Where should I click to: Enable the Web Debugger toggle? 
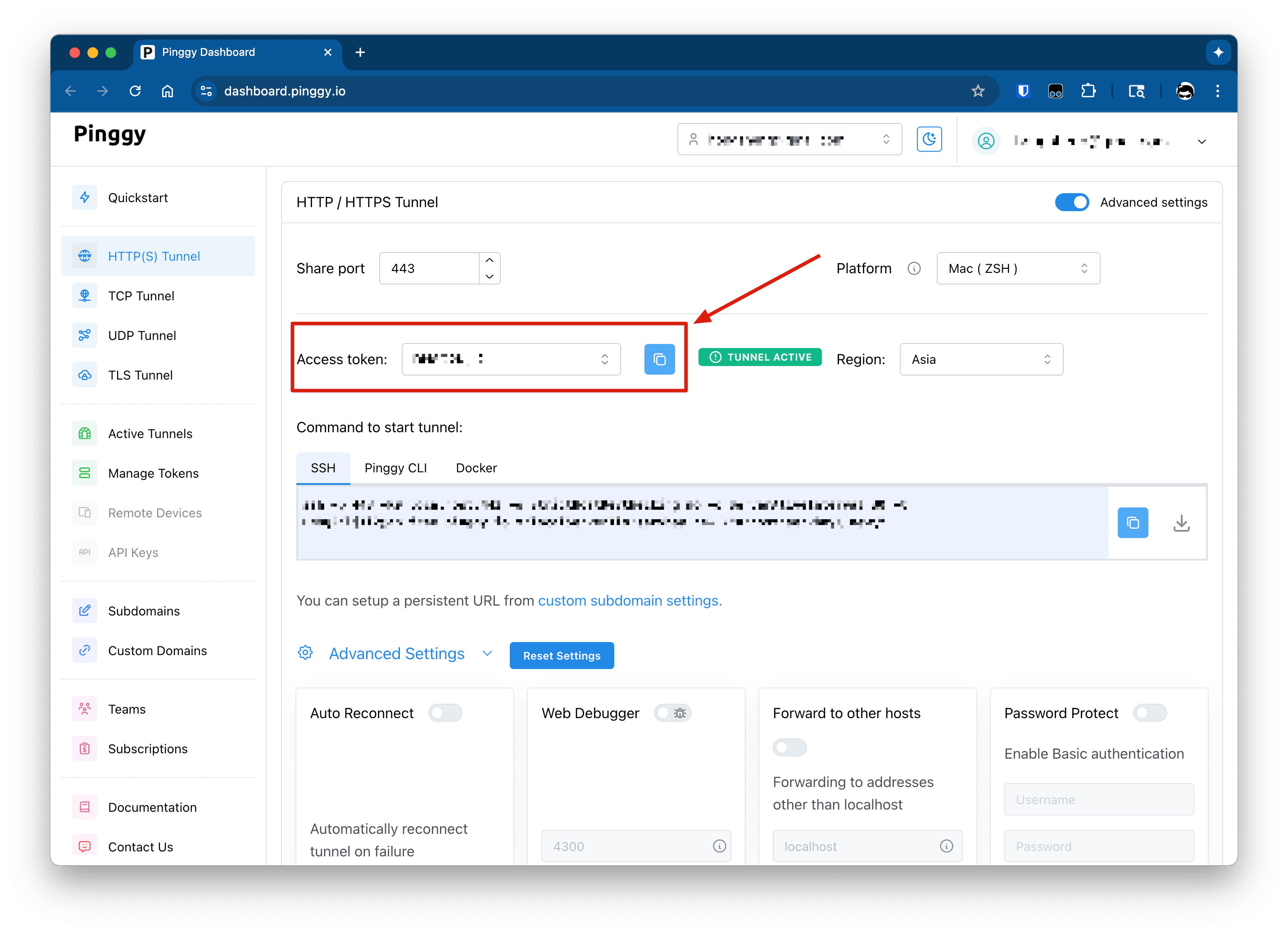click(x=672, y=713)
